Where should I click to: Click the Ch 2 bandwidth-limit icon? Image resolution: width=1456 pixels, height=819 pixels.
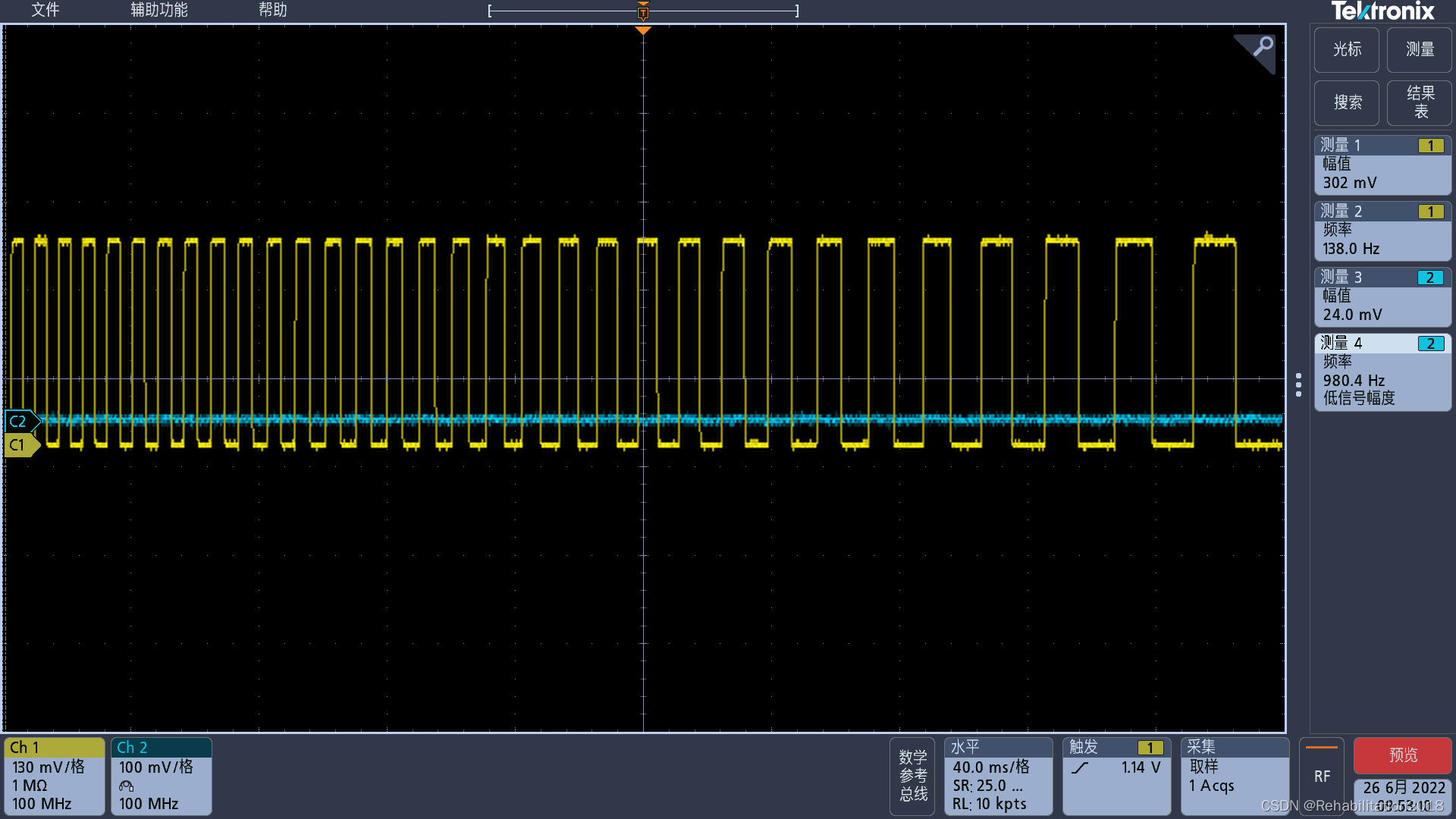(127, 786)
